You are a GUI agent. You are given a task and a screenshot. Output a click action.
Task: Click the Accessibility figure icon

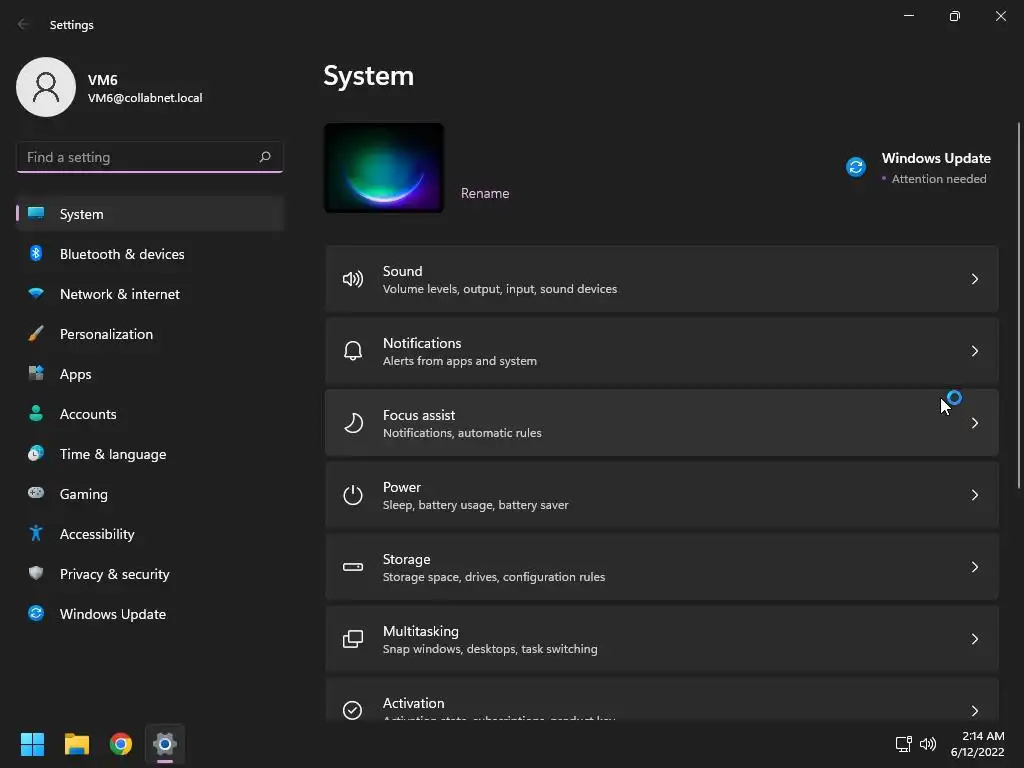click(36, 534)
